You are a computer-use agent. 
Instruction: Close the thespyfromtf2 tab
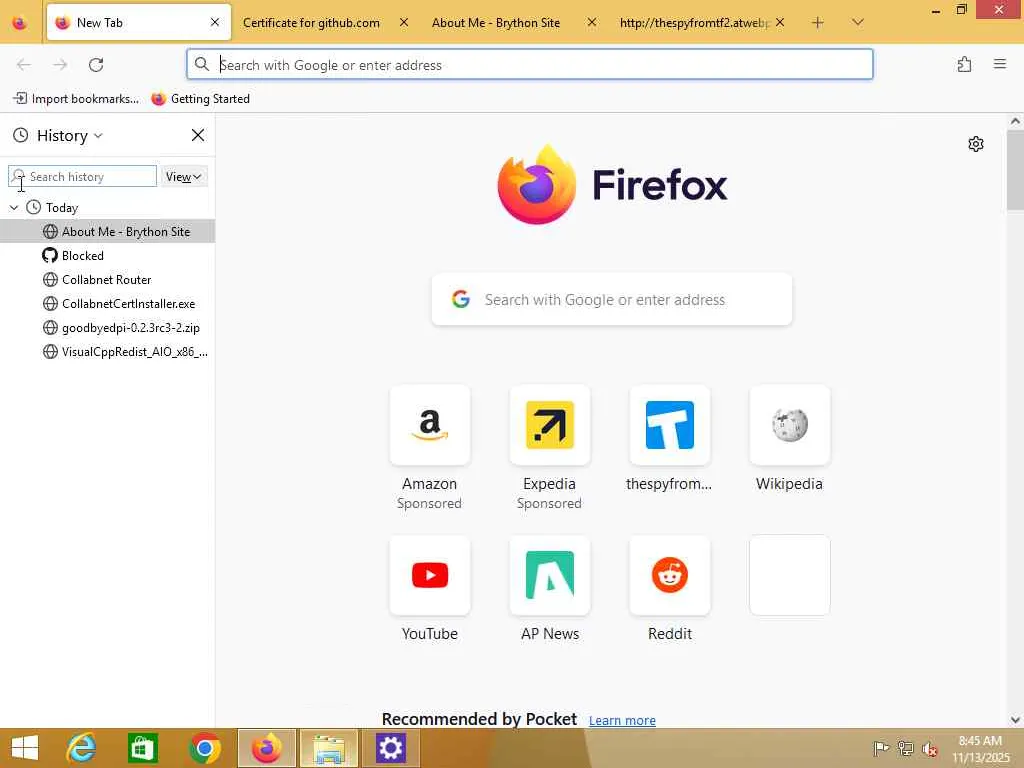[780, 22]
